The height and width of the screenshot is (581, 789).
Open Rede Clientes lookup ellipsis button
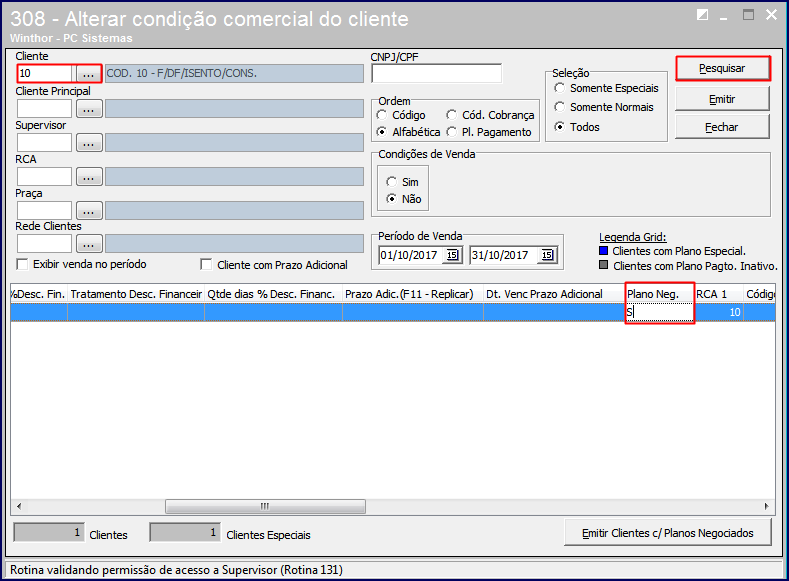(89, 244)
